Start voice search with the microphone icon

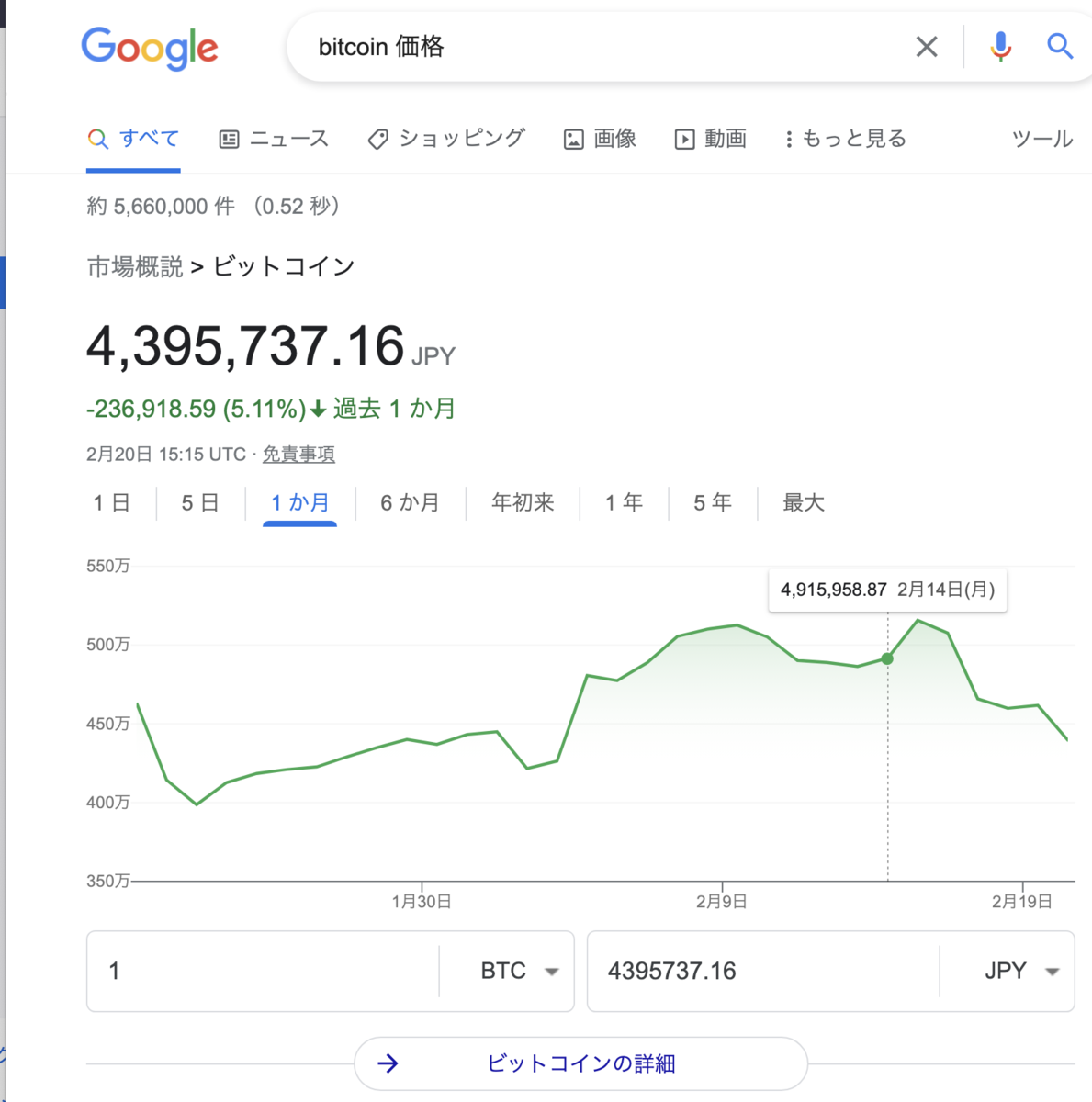tap(1001, 47)
